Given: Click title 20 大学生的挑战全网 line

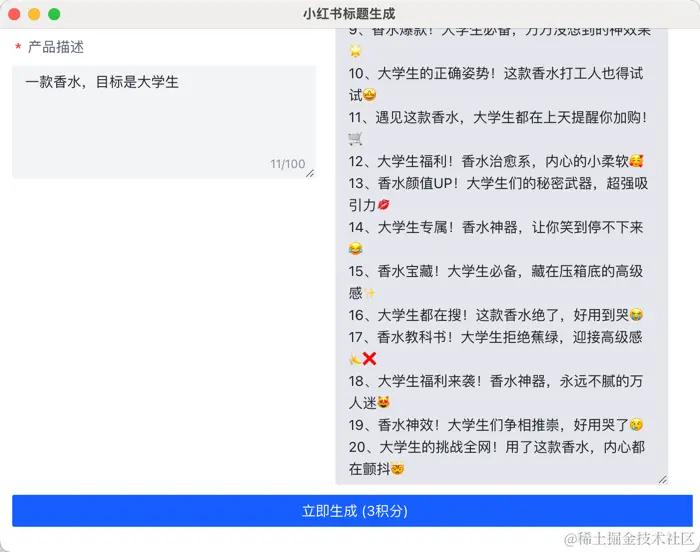Looking at the screenshot, I should (496, 458).
